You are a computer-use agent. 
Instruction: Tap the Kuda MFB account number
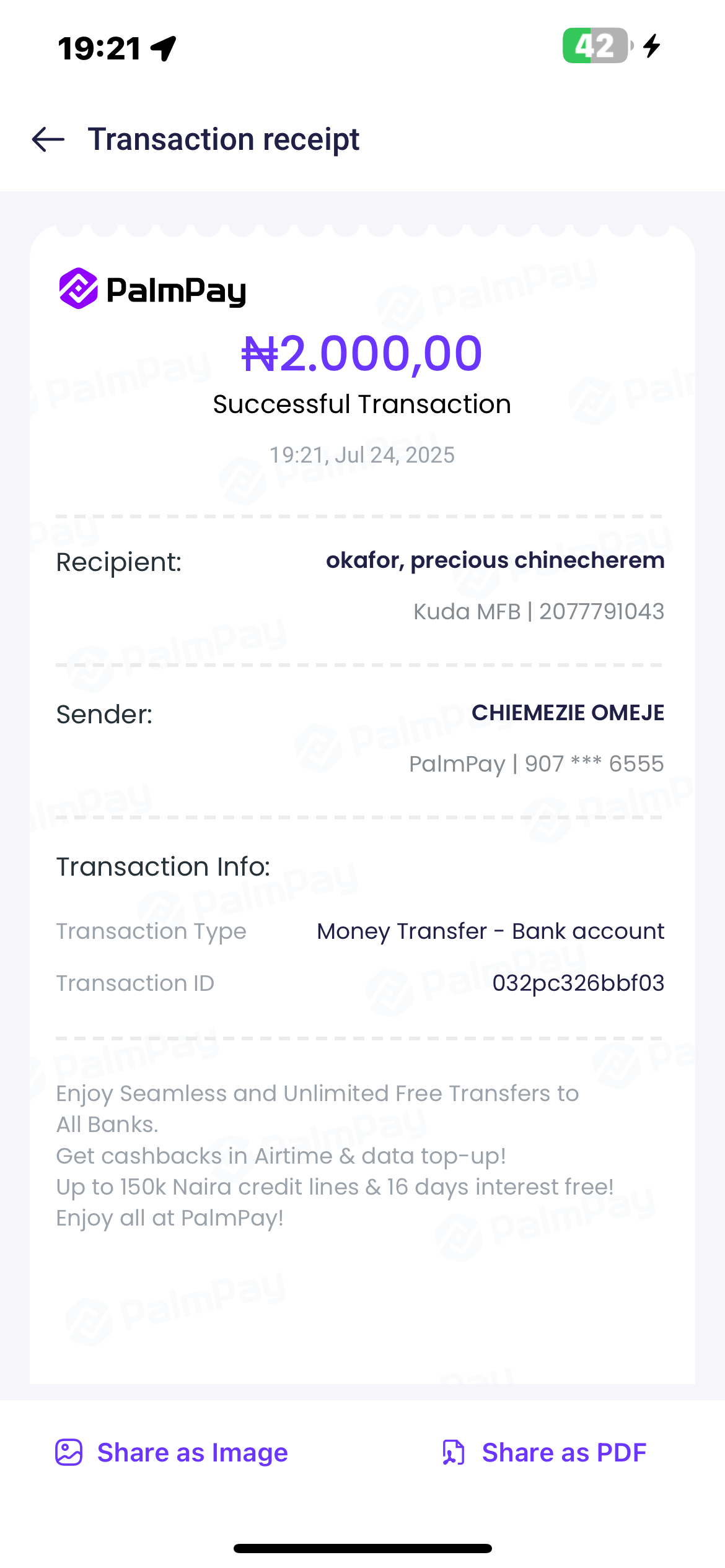click(x=538, y=612)
